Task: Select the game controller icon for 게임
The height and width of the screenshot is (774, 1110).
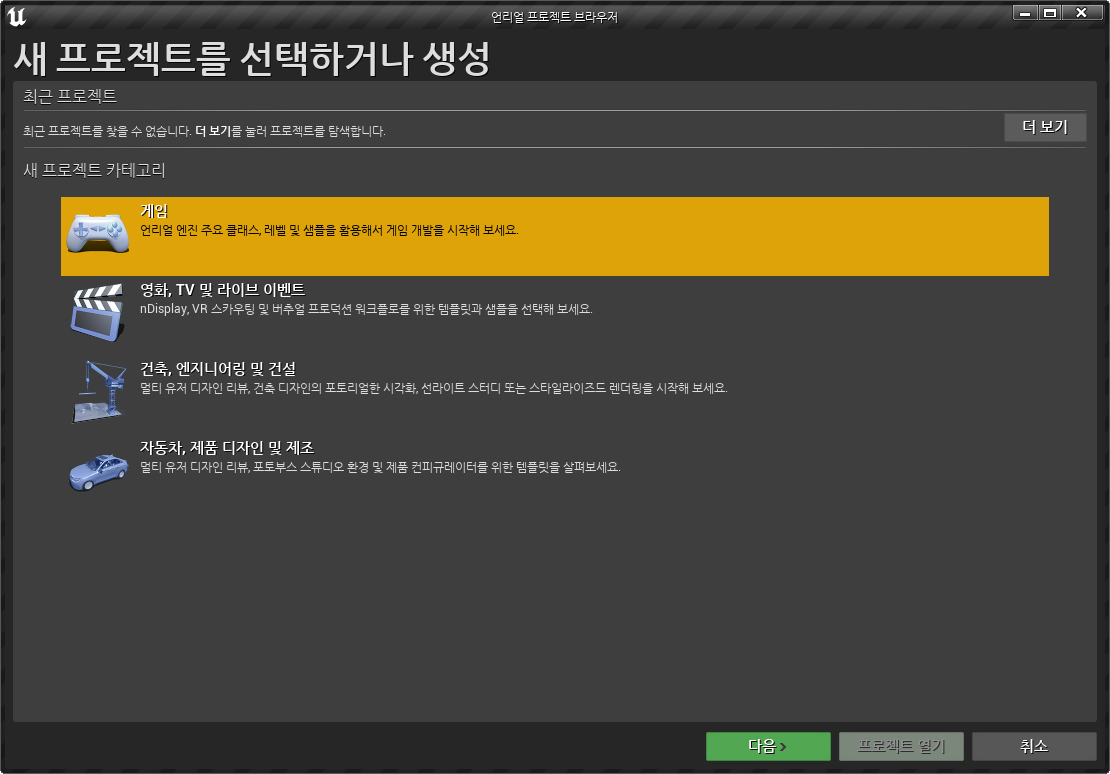Action: (x=98, y=232)
